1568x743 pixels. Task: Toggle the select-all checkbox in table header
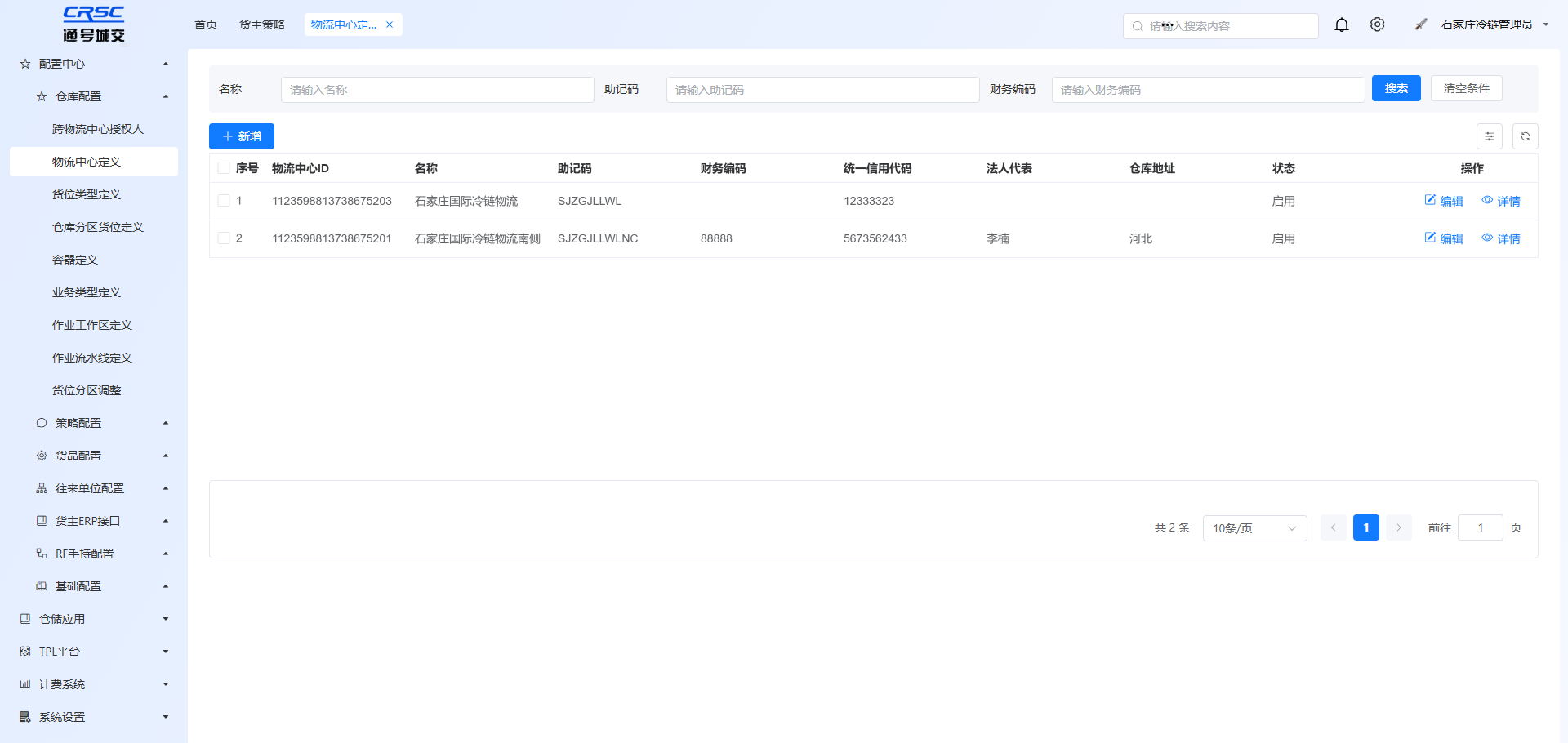click(x=224, y=168)
